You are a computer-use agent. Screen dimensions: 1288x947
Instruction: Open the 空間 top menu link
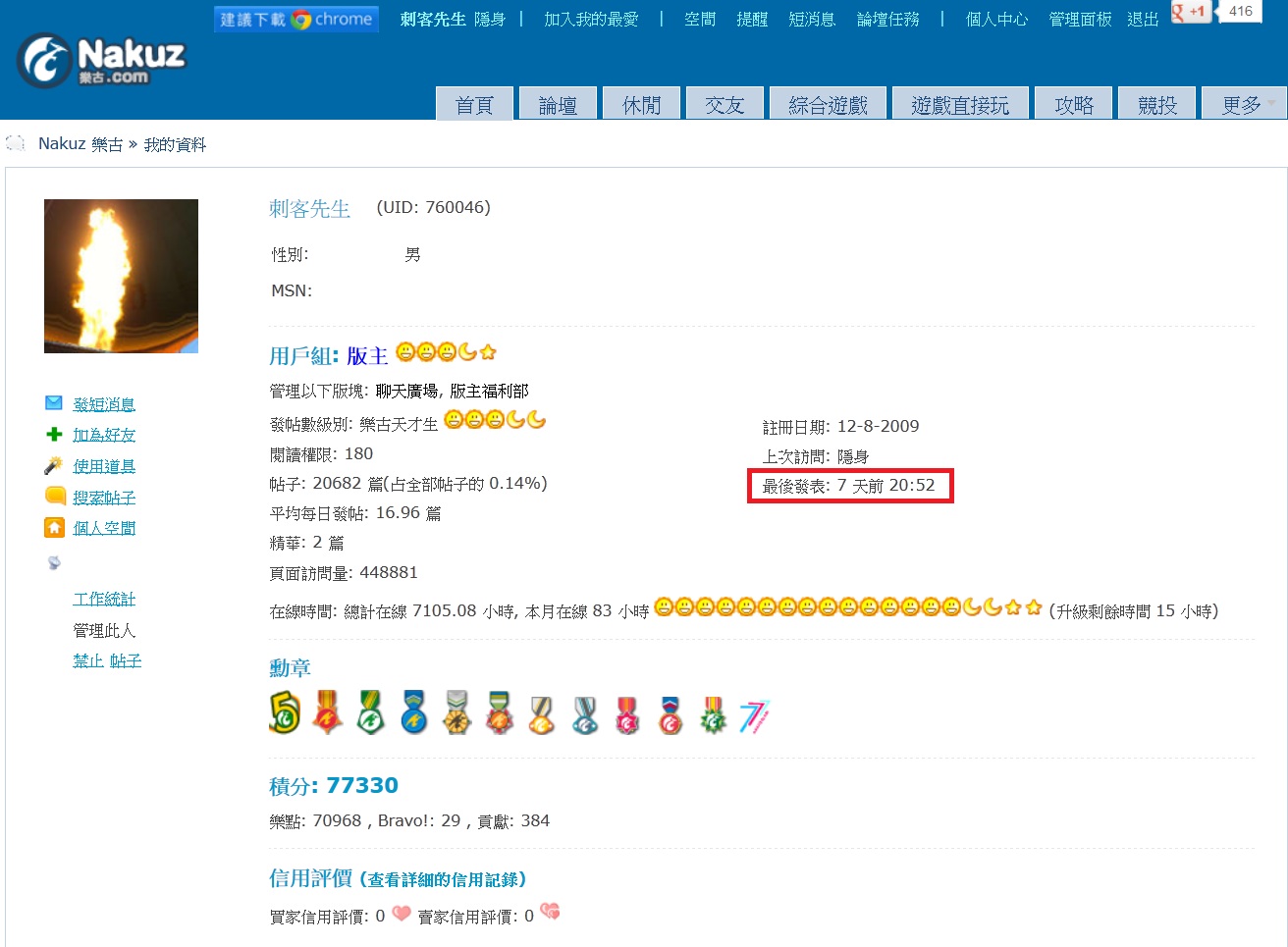coord(700,19)
